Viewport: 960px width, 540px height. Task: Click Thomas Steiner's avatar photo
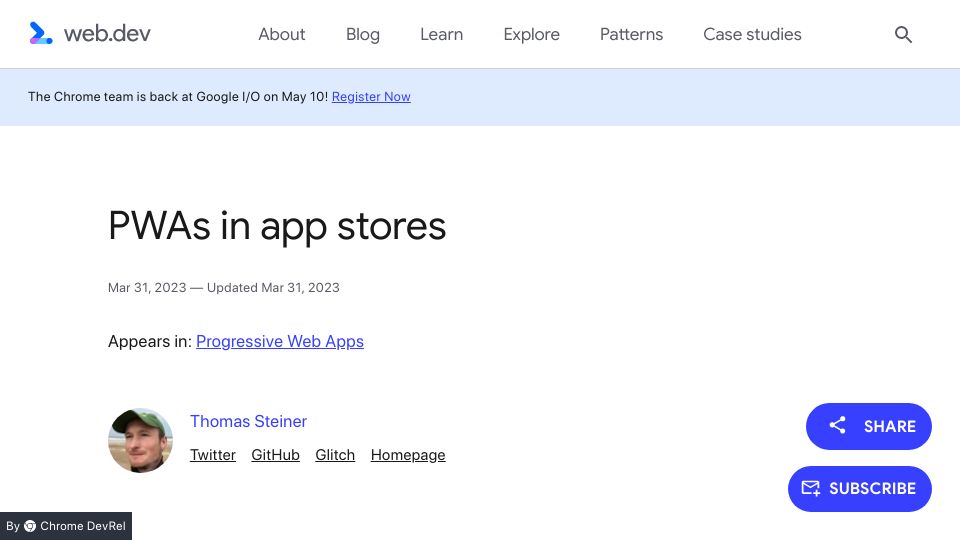coord(140,440)
